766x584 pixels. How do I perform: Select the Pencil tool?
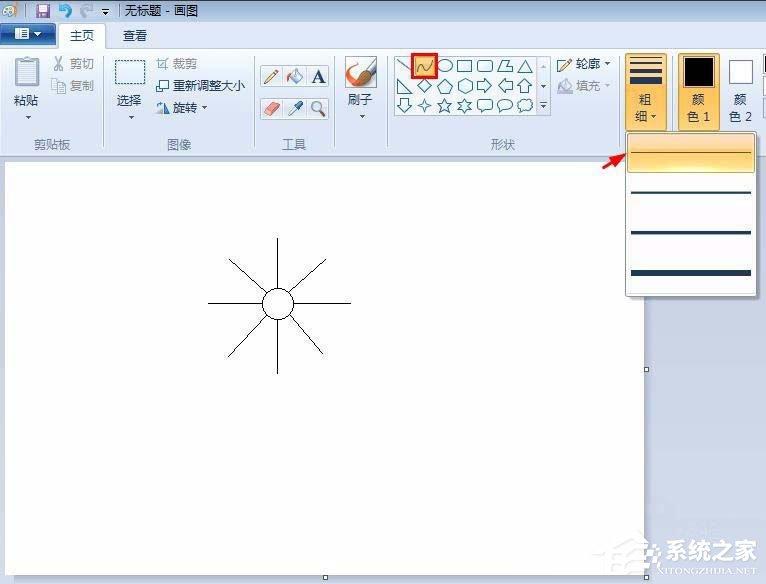tap(271, 77)
